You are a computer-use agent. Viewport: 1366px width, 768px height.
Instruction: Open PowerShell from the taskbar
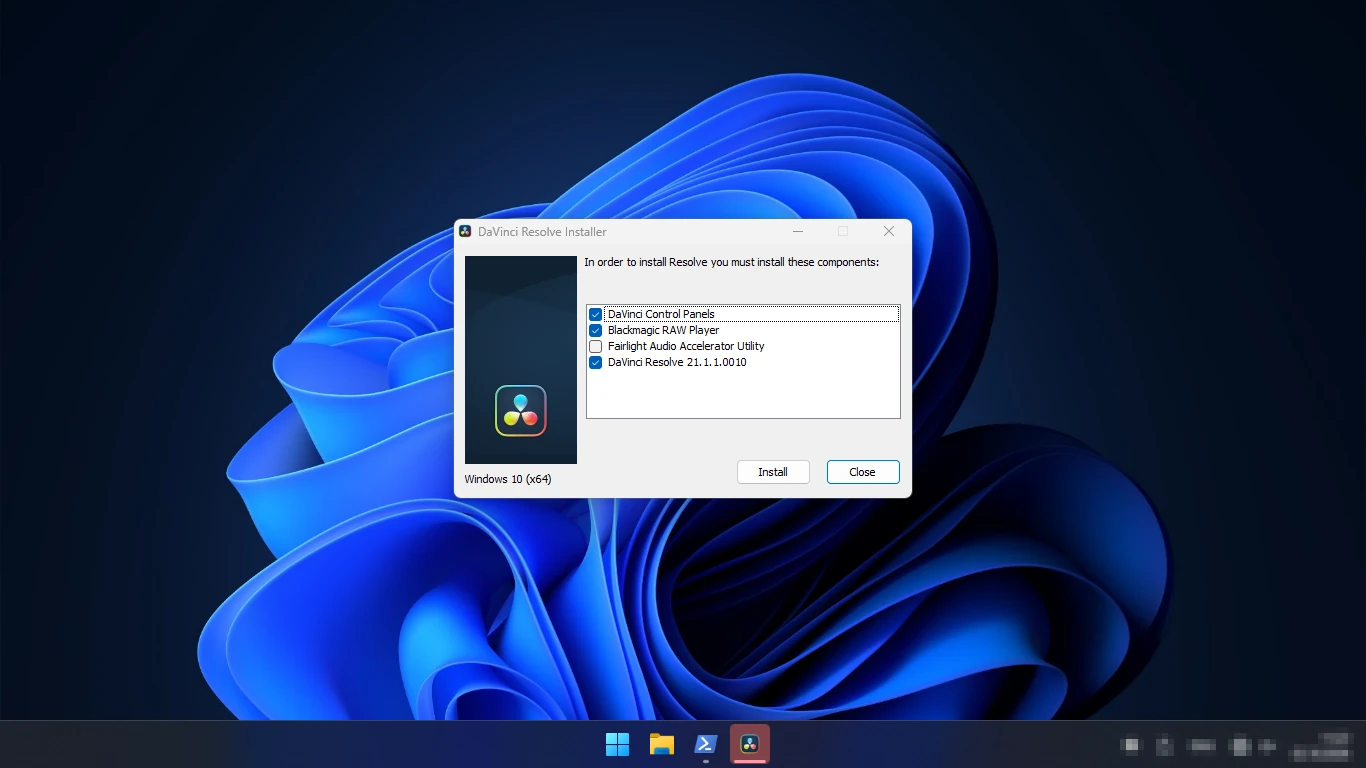706,744
